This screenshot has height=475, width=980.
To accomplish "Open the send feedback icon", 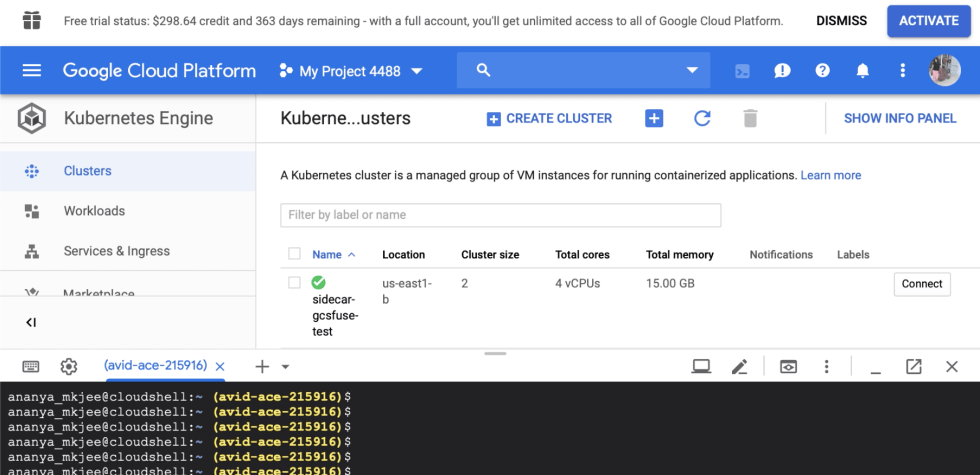I will click(782, 71).
